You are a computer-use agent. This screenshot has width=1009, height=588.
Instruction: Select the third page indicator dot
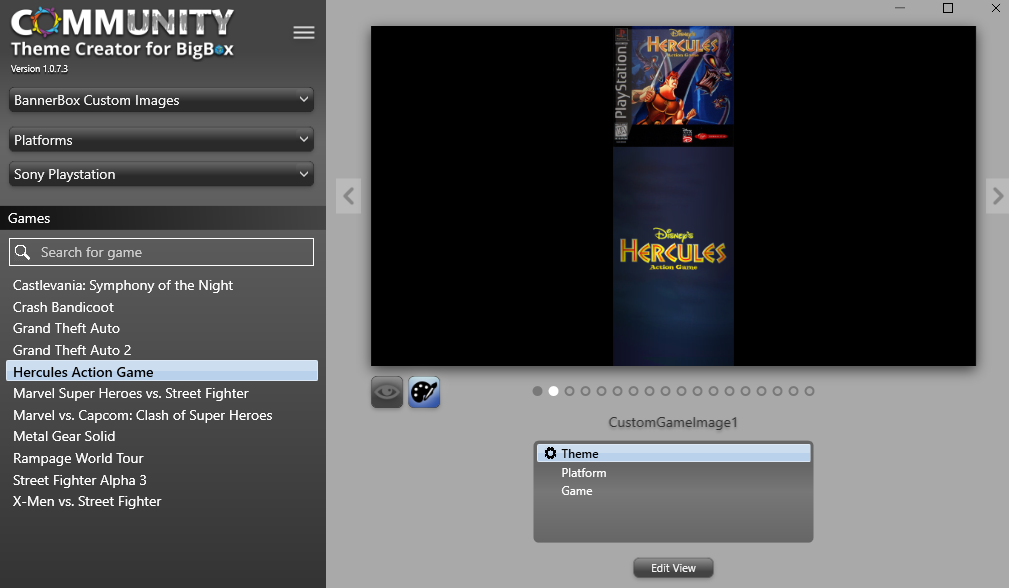point(569,391)
